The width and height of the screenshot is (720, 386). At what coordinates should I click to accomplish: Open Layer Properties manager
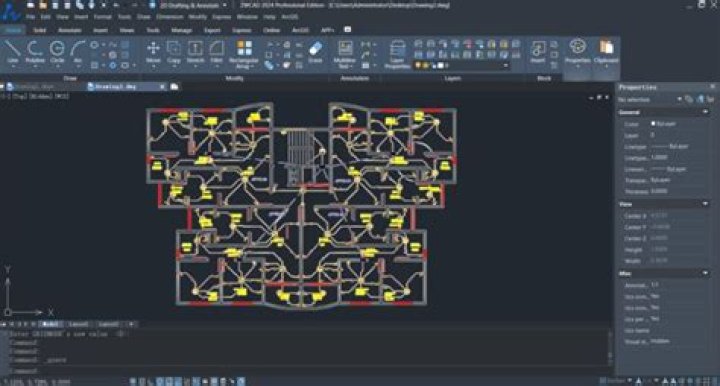click(397, 54)
